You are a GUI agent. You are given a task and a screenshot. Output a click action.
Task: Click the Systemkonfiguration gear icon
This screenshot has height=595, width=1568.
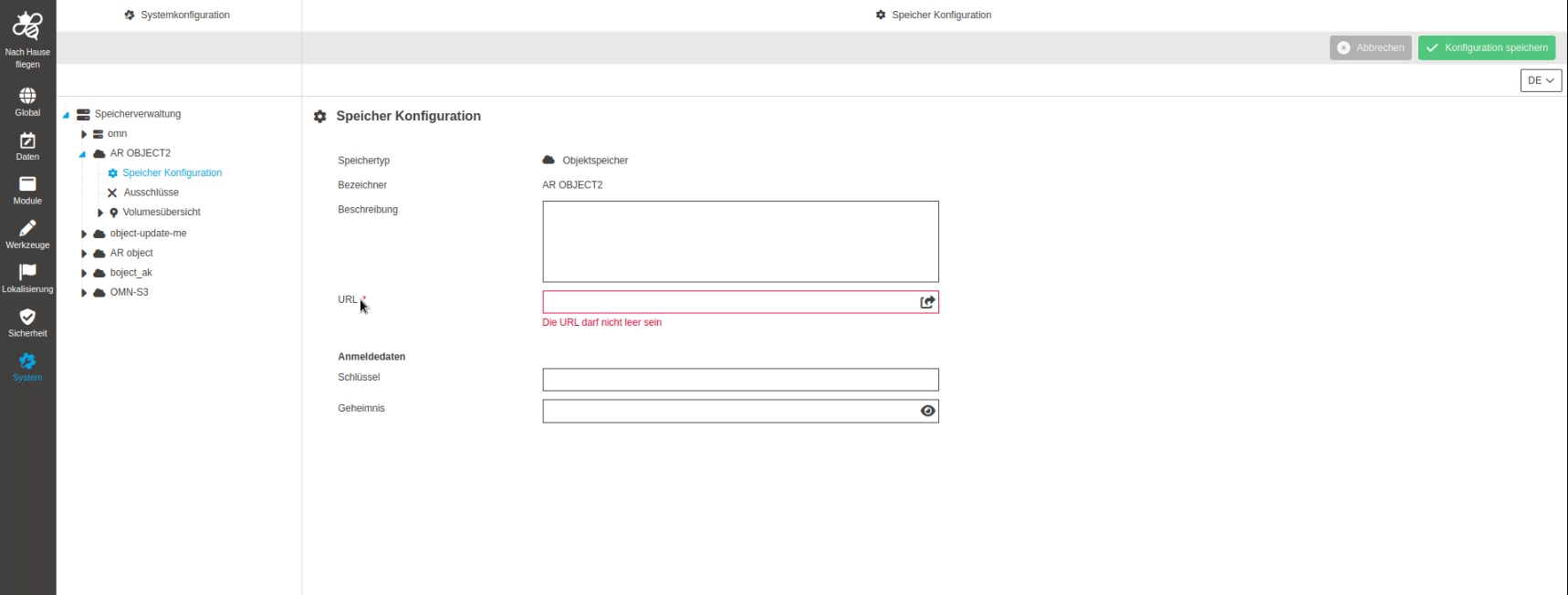point(130,15)
